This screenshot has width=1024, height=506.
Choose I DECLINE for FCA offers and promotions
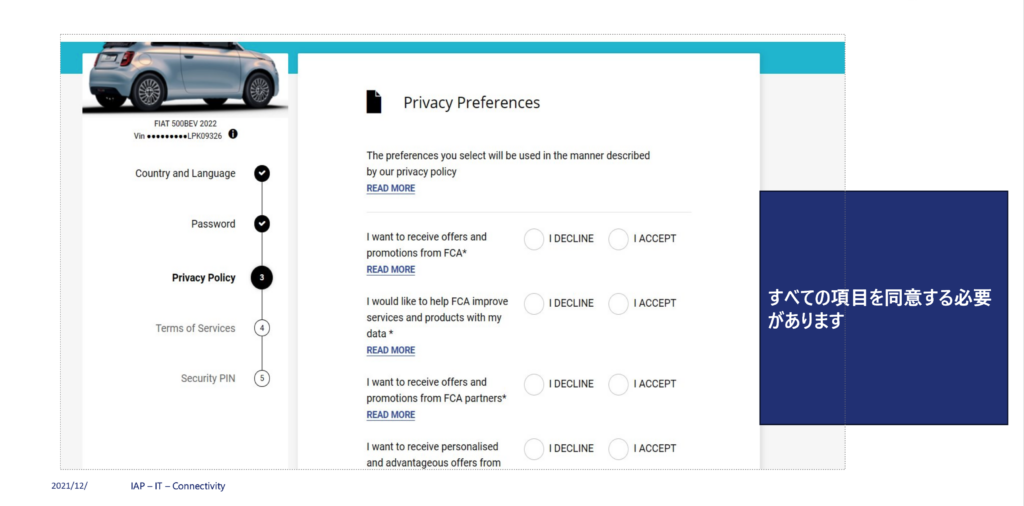(x=534, y=239)
